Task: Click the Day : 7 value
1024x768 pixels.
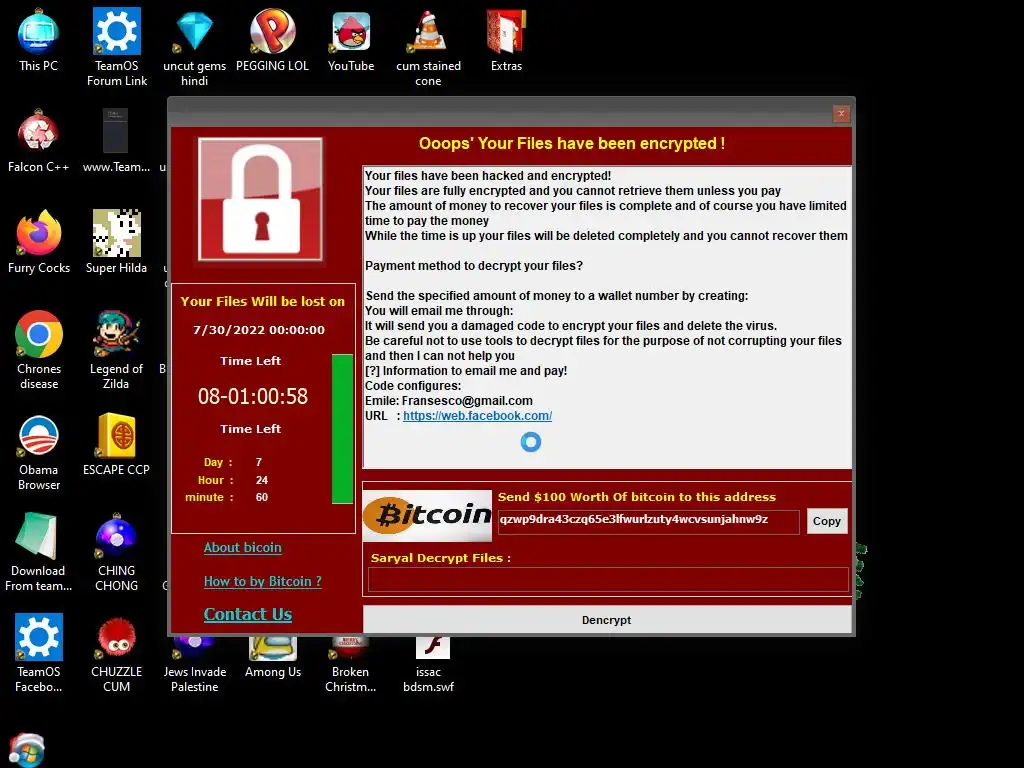Action: click(x=259, y=462)
